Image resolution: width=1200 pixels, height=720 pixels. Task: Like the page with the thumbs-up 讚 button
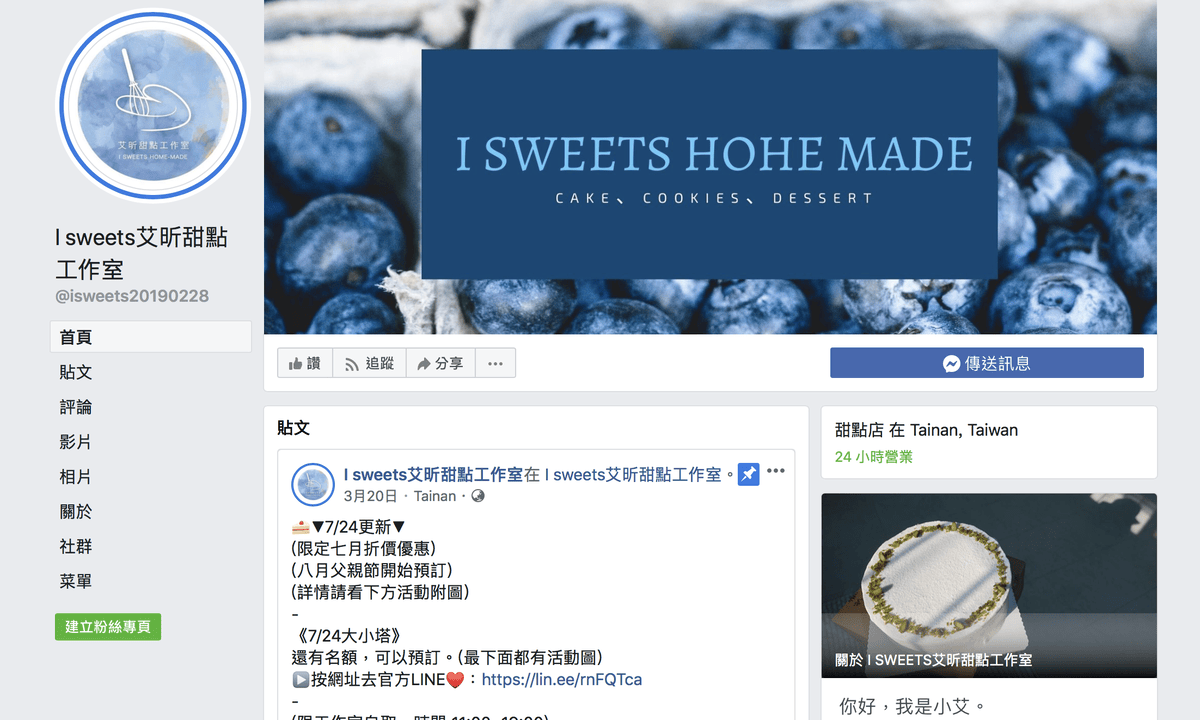(305, 363)
